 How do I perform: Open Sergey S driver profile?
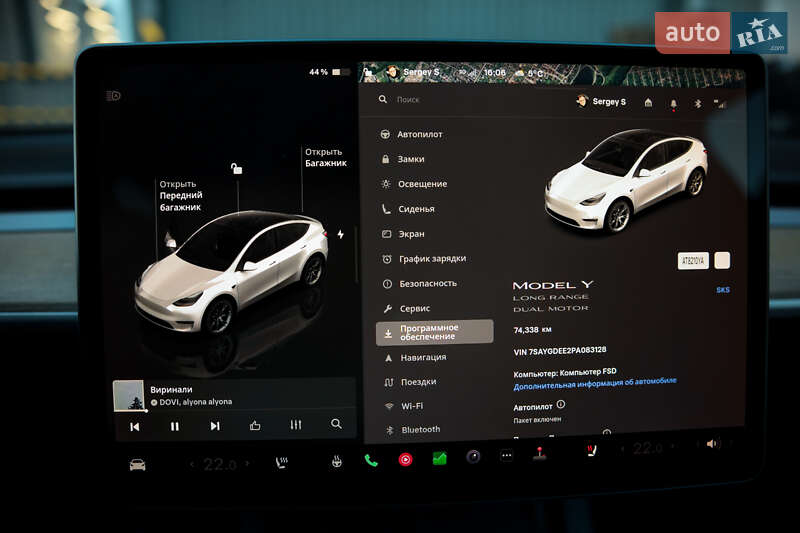pos(601,101)
